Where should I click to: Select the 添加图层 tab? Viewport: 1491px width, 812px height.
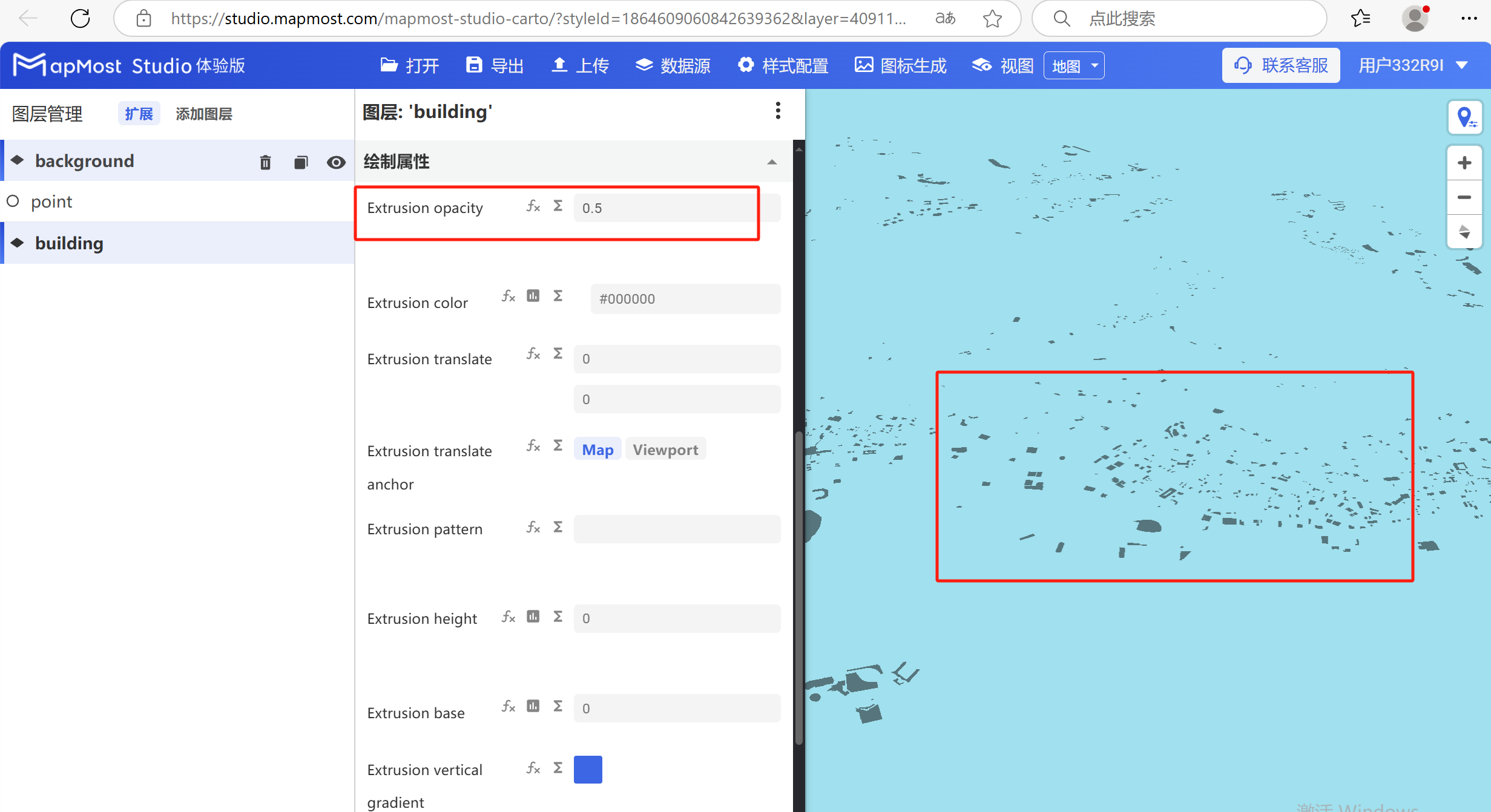[x=204, y=114]
